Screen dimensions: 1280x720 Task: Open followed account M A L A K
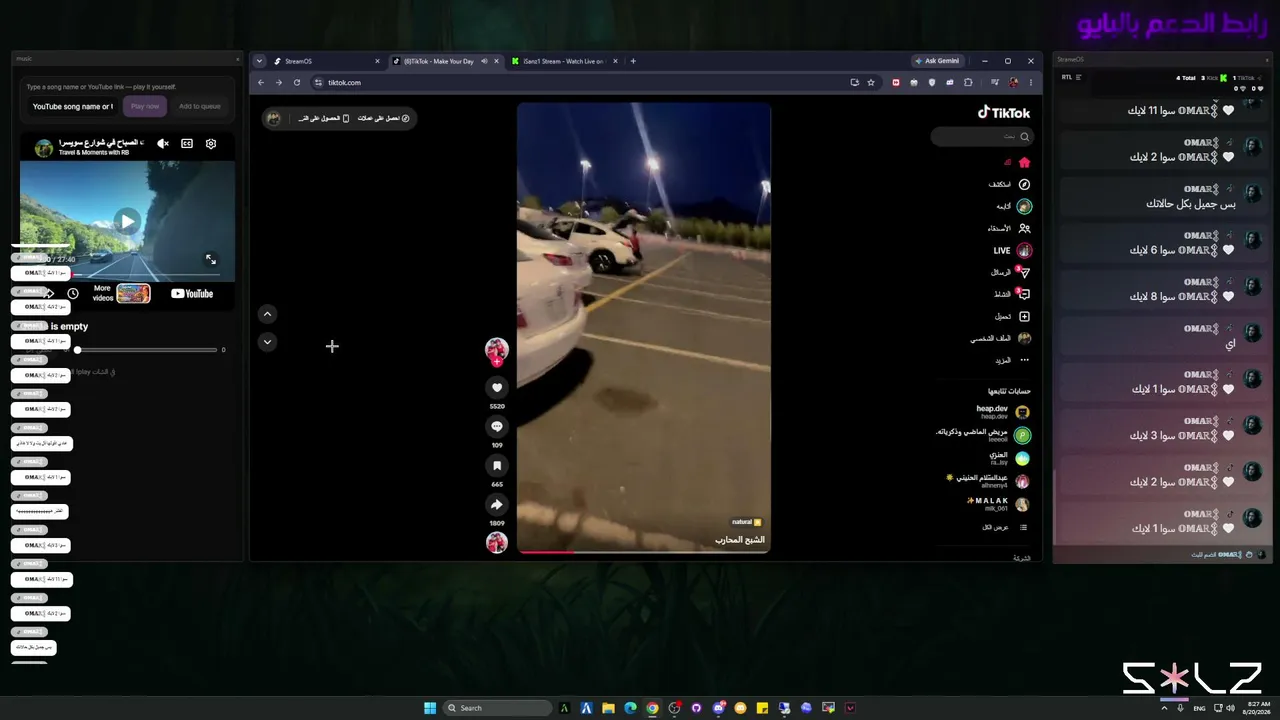pos(998,504)
